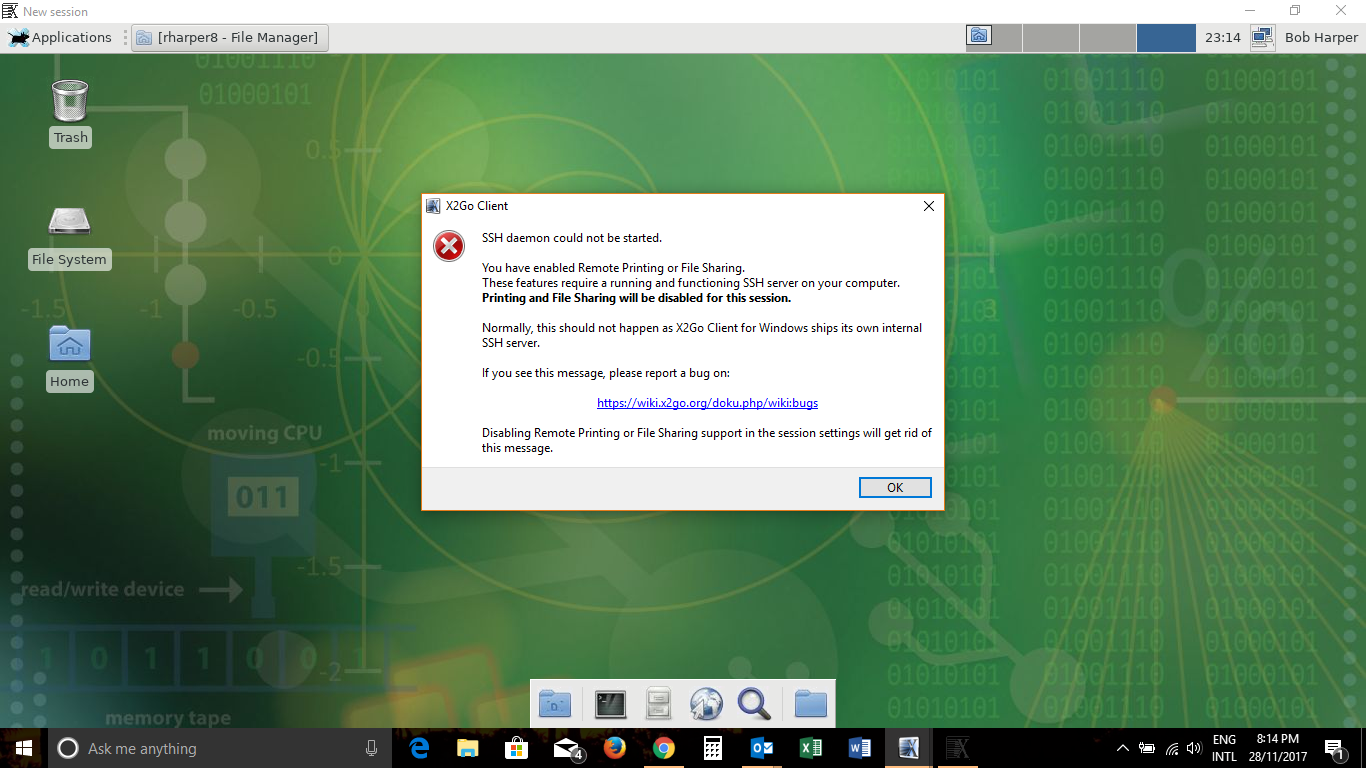Click the 8:14 PM date and time

pyautogui.click(x=1277, y=748)
